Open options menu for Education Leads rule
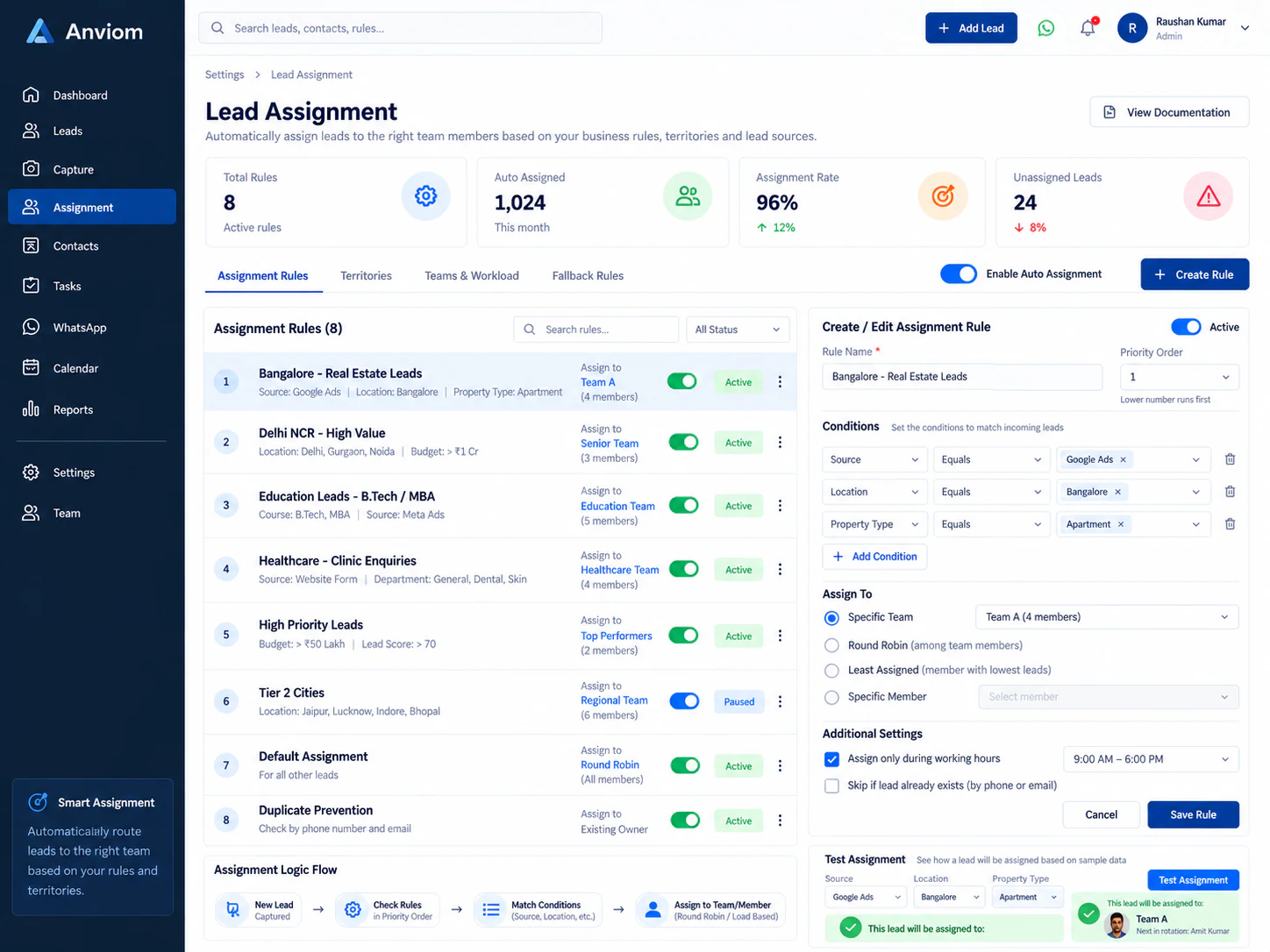 [x=780, y=506]
